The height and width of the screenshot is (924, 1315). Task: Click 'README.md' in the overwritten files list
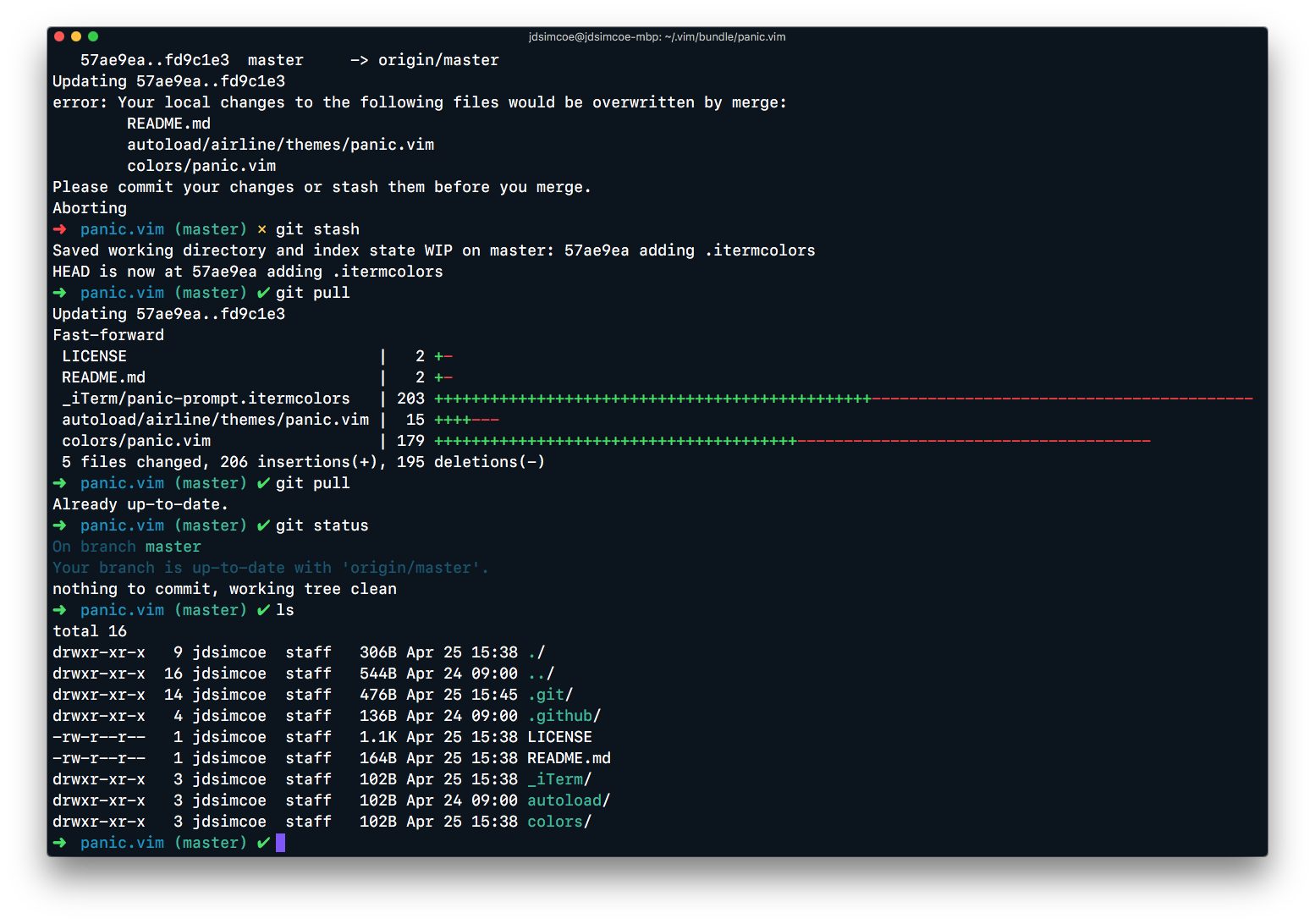coord(168,124)
